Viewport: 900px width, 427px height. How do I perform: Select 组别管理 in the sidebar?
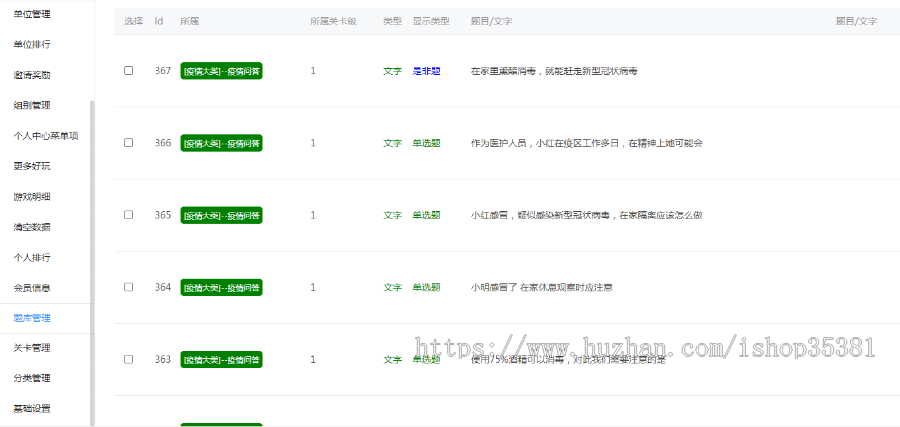tap(32, 106)
